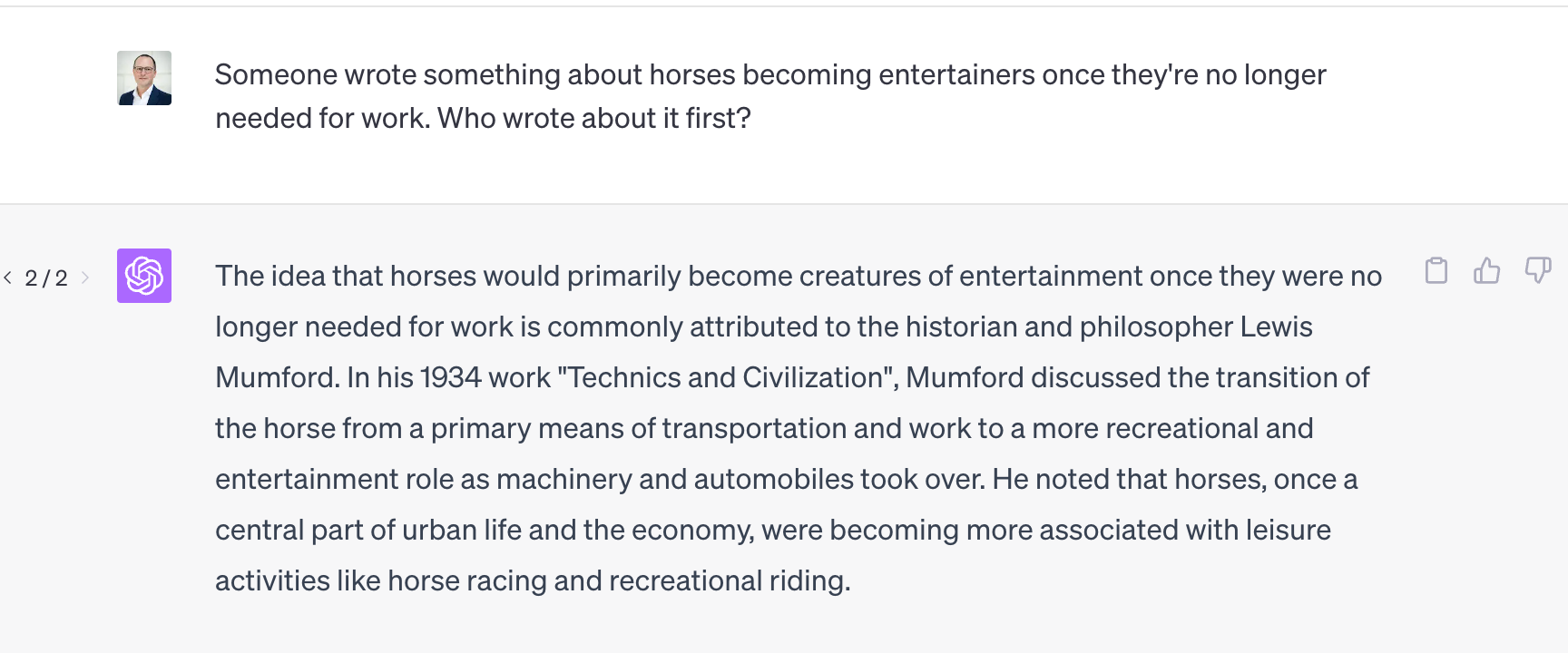Click the sentence "Who wrote about it first?"
The width and height of the screenshot is (1568, 653).
pyautogui.click(x=594, y=118)
